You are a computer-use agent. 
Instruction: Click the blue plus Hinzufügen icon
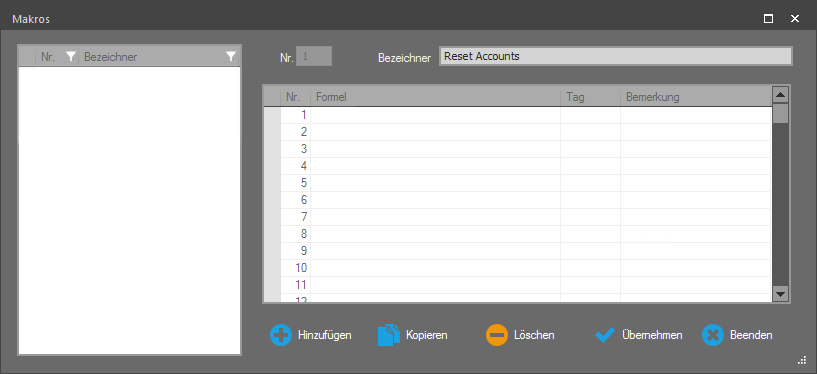pos(281,335)
